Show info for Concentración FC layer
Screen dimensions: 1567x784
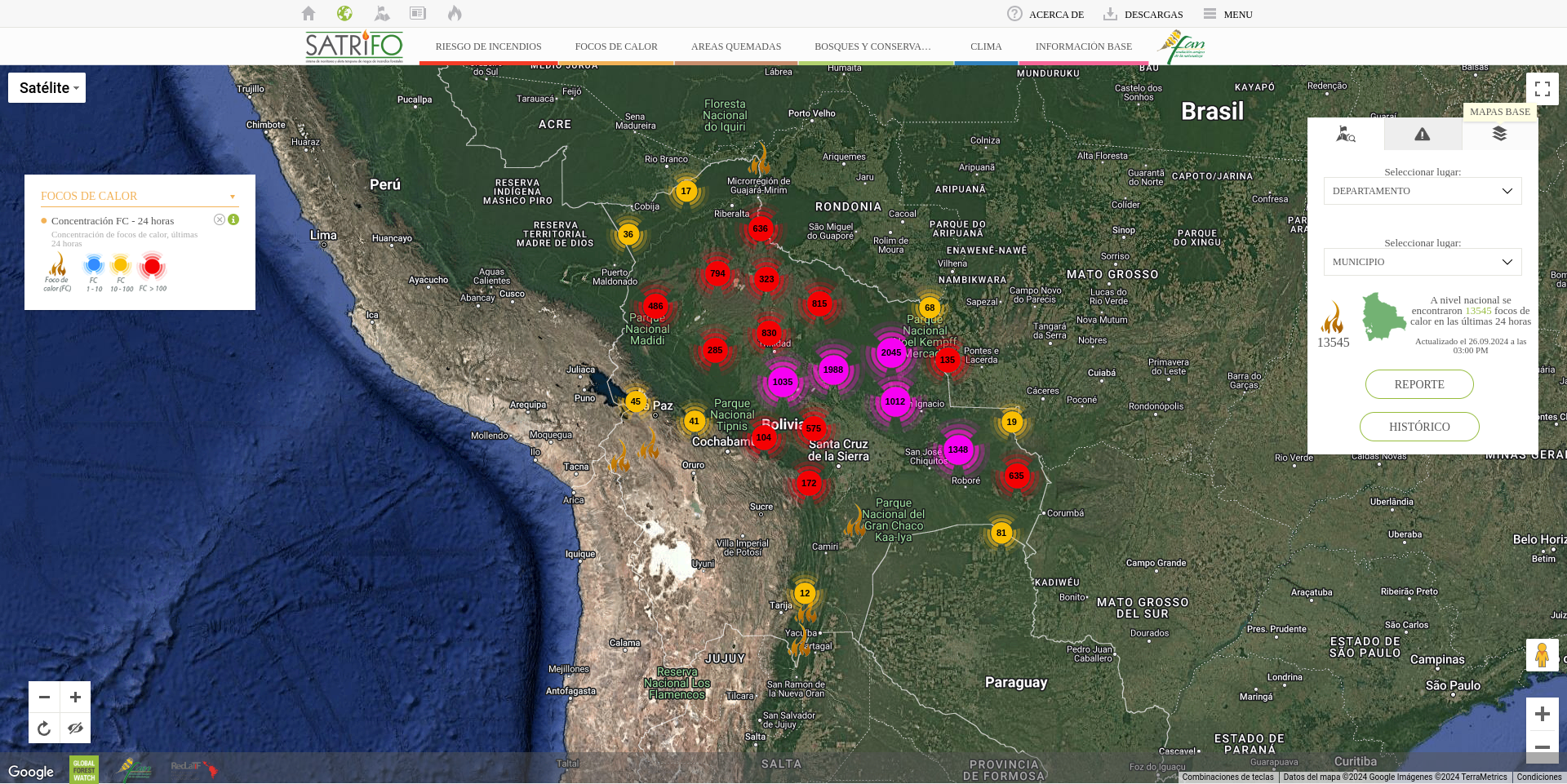(x=233, y=219)
